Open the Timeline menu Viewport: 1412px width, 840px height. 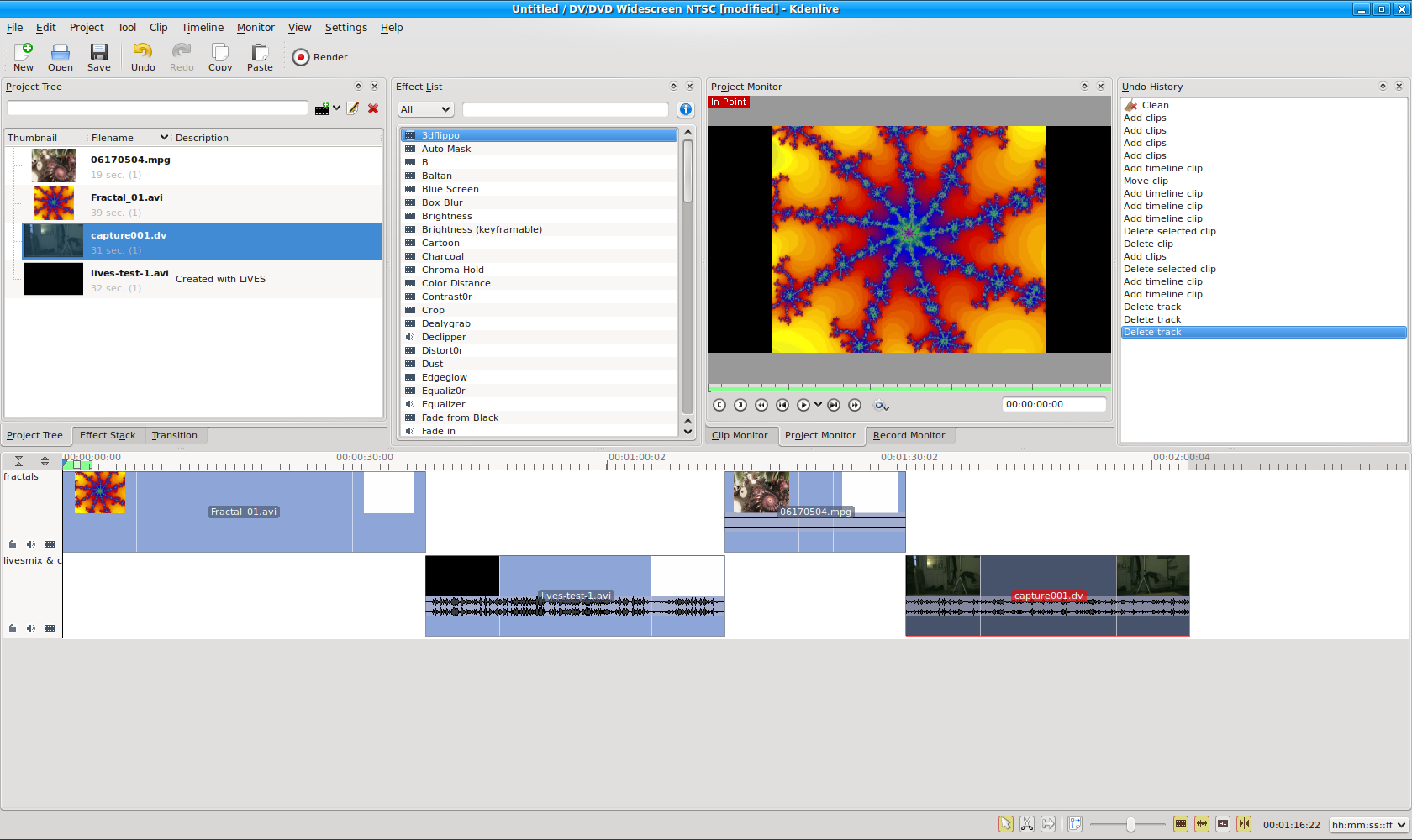point(203,28)
